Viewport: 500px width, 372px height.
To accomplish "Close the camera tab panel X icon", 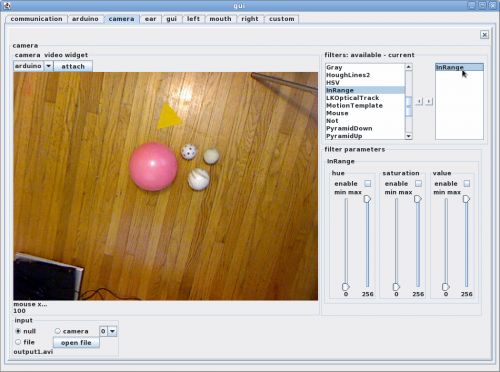I will tap(484, 35).
